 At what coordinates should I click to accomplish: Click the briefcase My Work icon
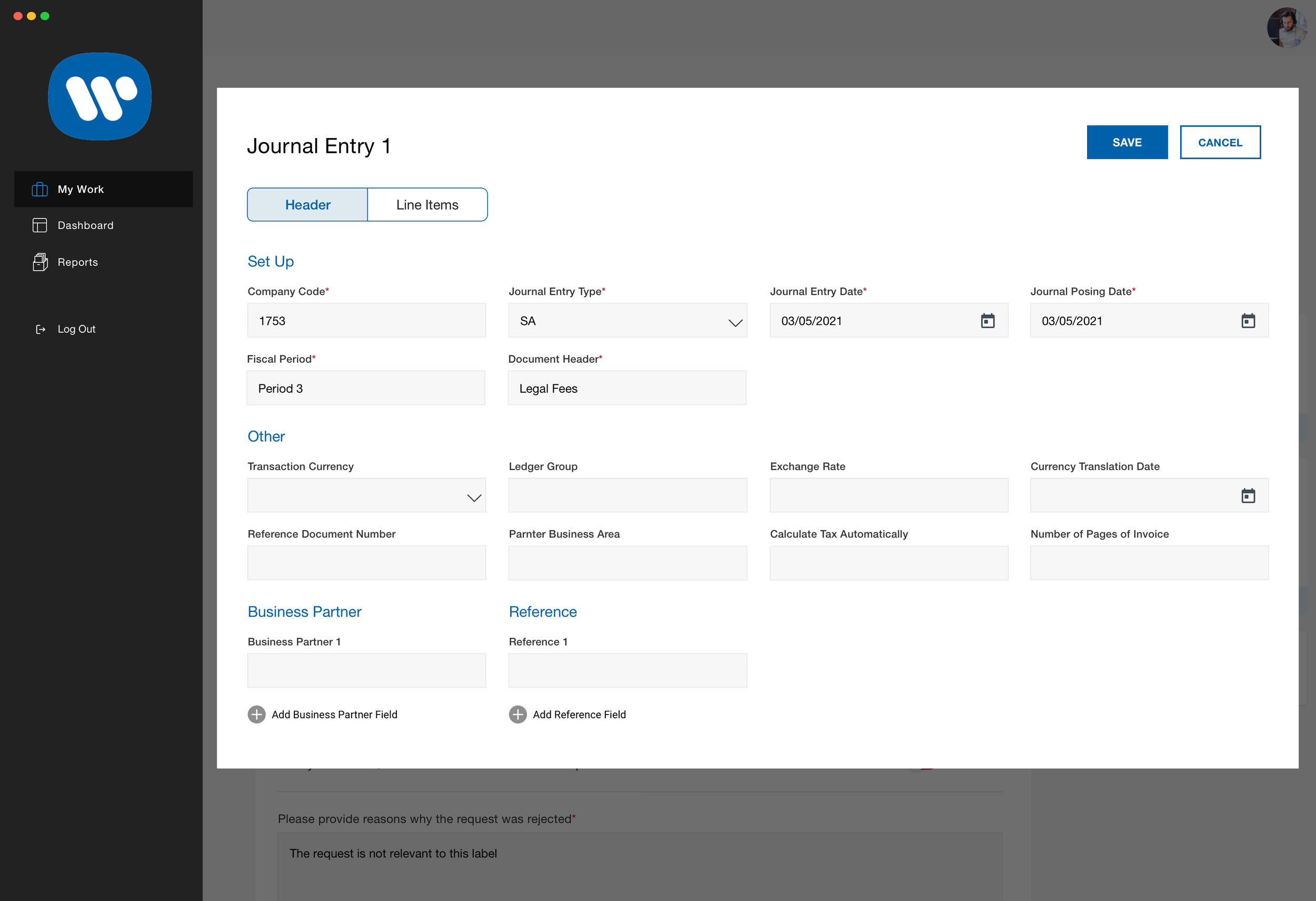pyautogui.click(x=39, y=189)
